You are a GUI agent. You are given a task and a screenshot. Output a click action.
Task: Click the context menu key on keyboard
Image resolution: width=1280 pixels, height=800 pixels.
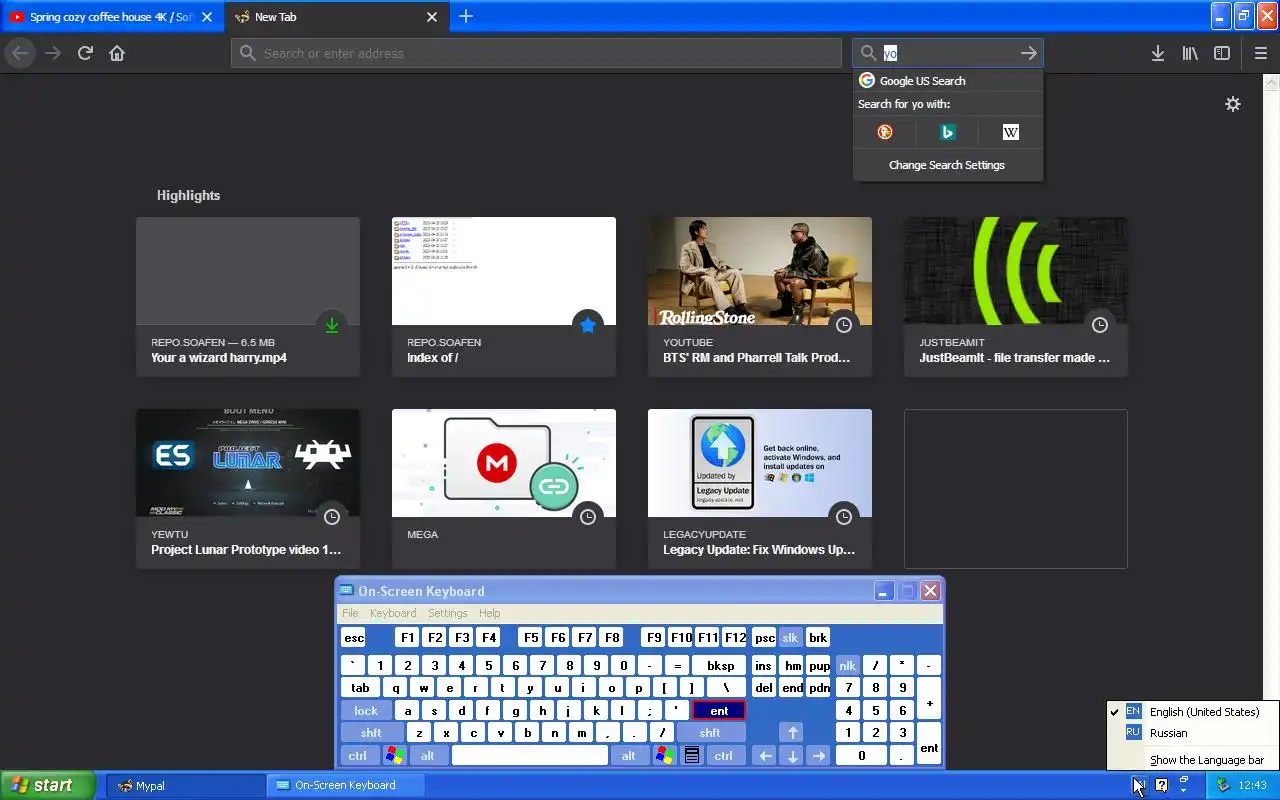691,756
